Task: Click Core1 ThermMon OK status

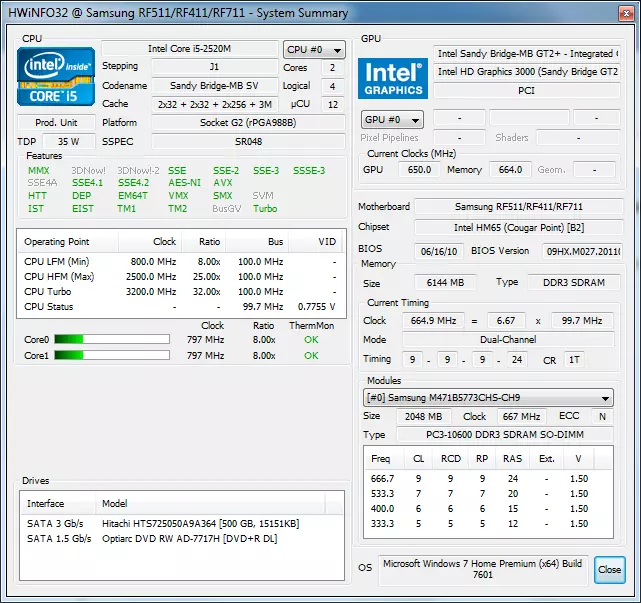Action: coord(311,356)
